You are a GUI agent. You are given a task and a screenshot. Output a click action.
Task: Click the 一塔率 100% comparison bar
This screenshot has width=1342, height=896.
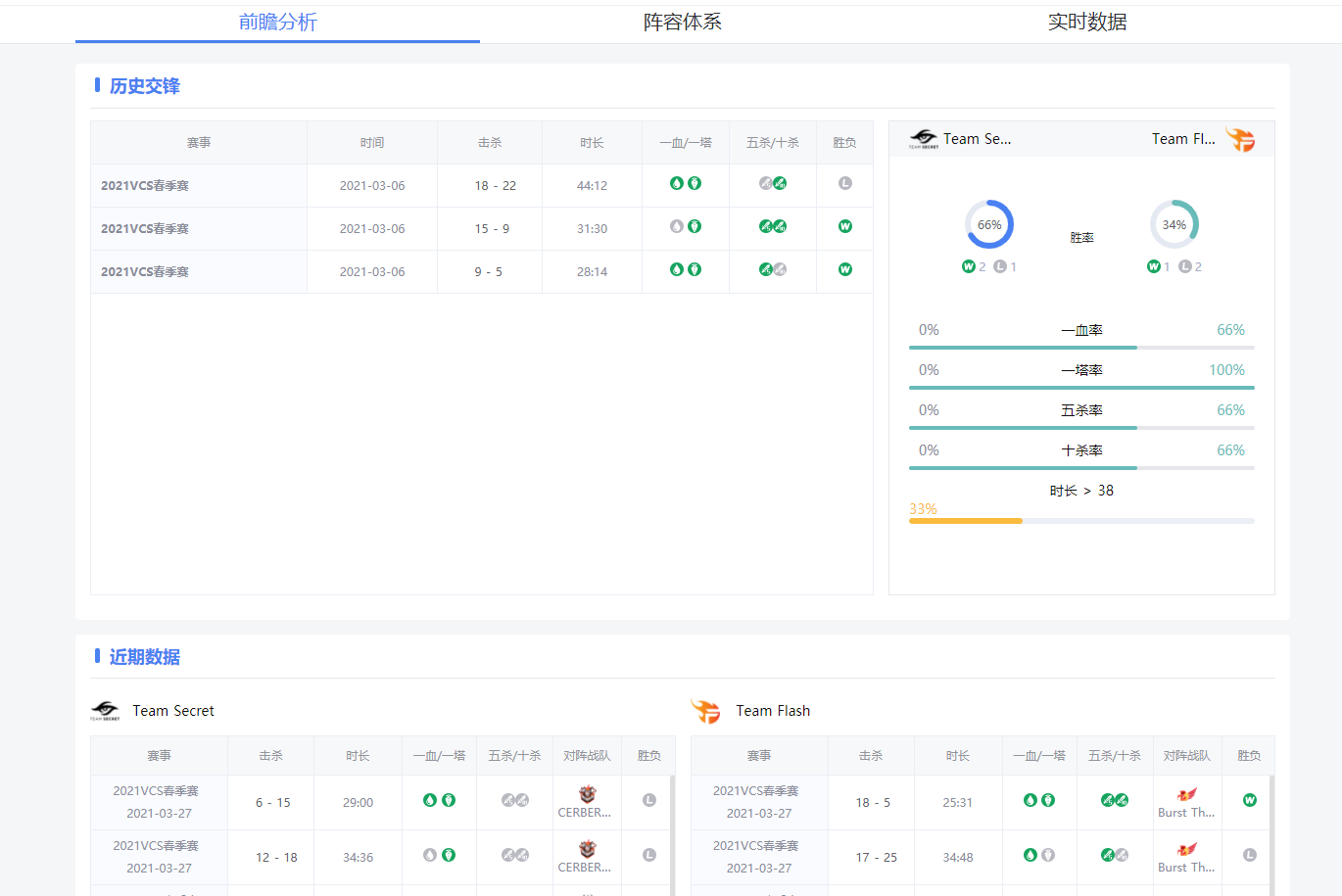(1081, 387)
